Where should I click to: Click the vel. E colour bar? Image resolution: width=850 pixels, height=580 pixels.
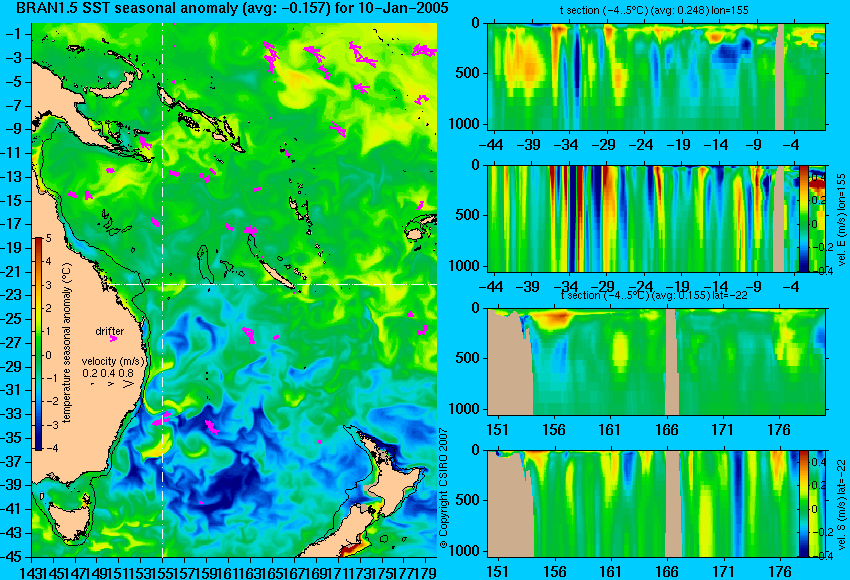[803, 219]
